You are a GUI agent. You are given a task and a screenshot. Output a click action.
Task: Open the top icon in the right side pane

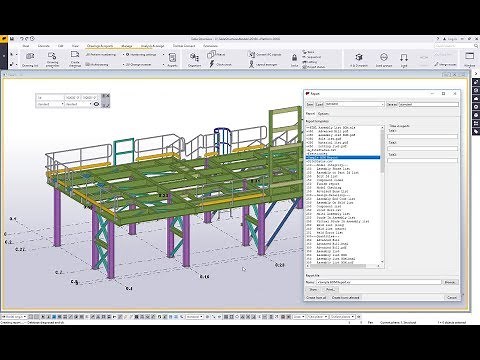coord(476,82)
